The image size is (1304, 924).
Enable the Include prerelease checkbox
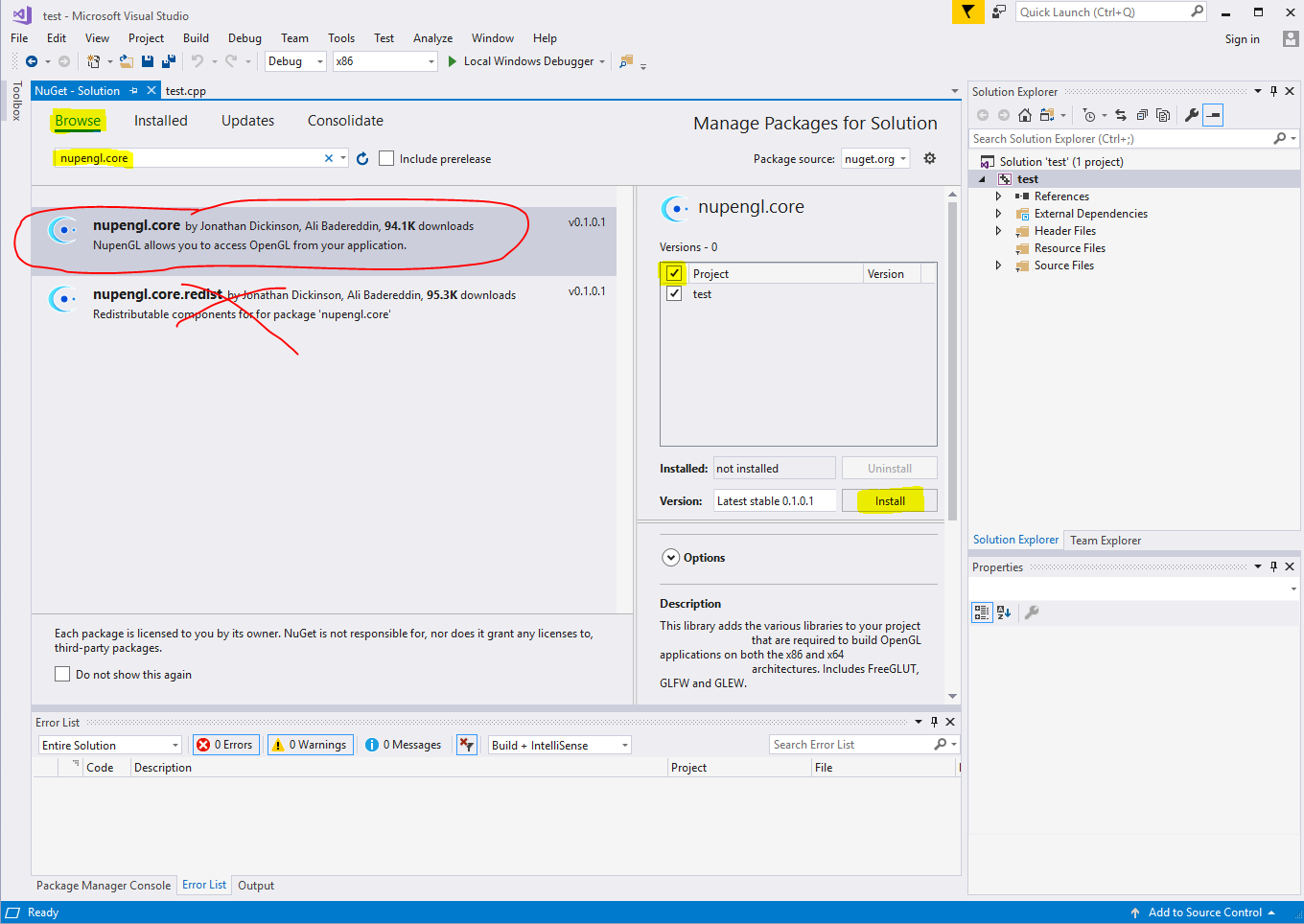[386, 159]
